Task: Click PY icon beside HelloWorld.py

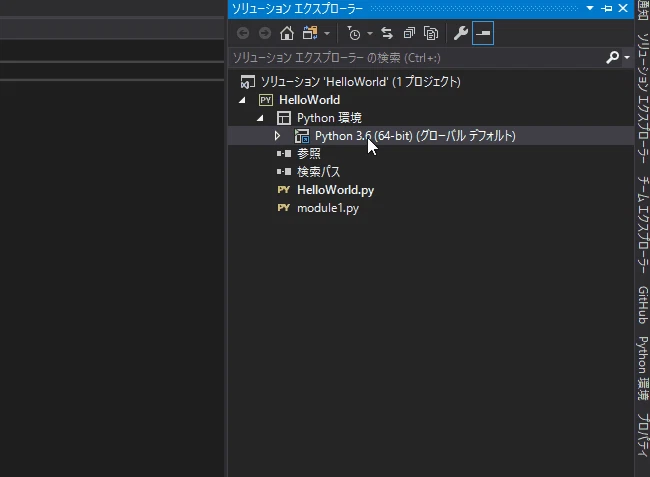Action: (x=284, y=190)
